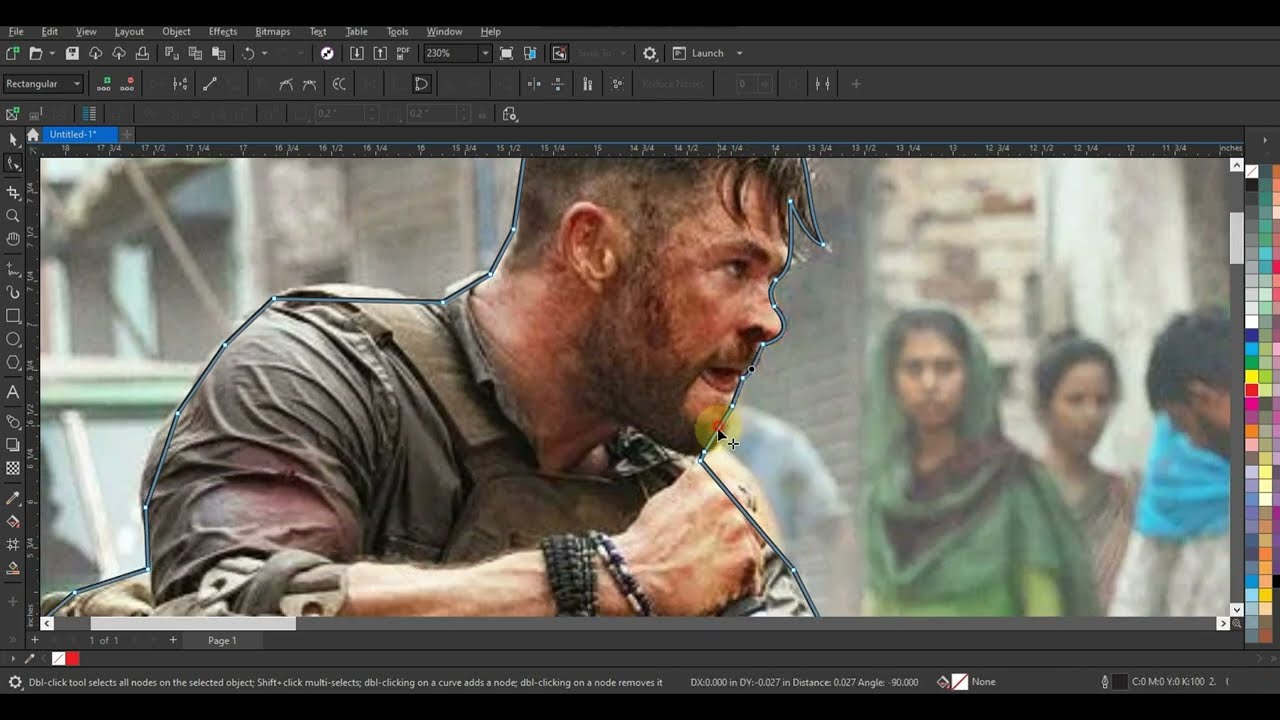1280x720 pixels.
Task: Pick the red color swatch in palette
Action: [x=1251, y=390]
